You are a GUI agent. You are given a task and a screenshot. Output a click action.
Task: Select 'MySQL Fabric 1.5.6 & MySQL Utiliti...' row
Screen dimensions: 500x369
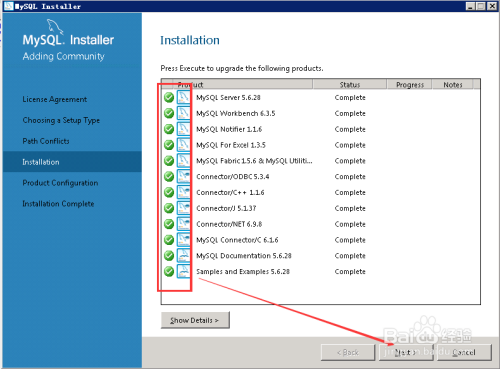254,161
